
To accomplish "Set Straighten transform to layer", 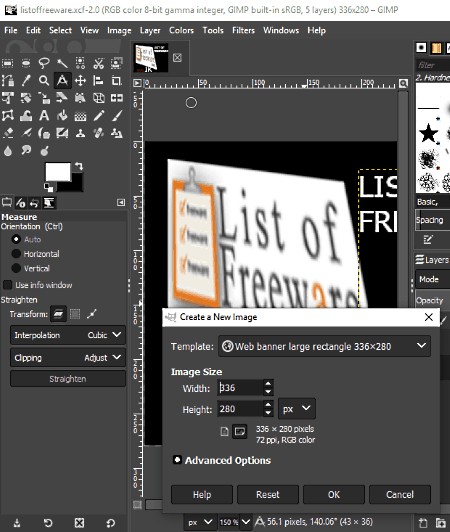I will coord(58,314).
